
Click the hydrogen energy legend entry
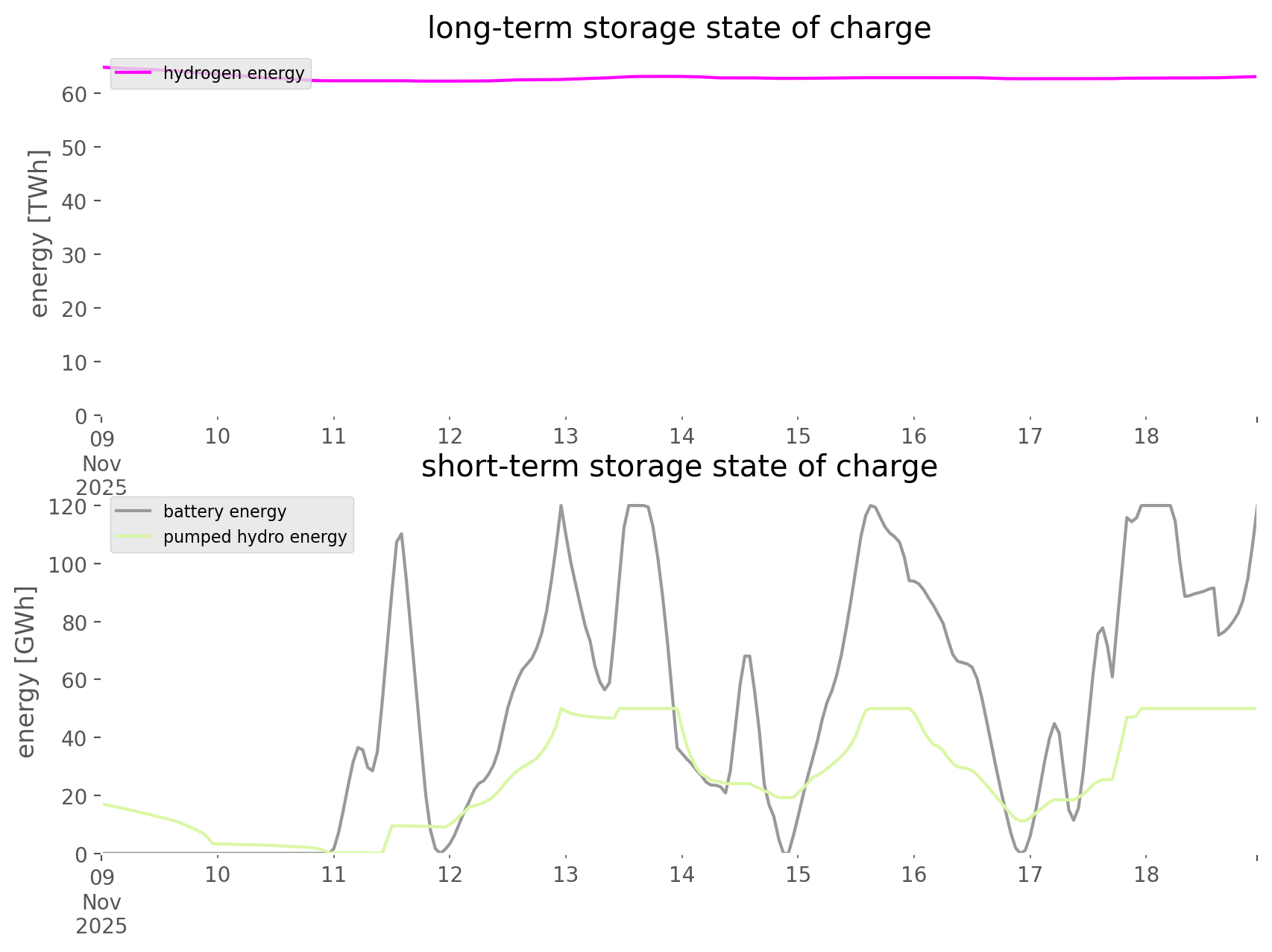pyautogui.click(x=233, y=73)
